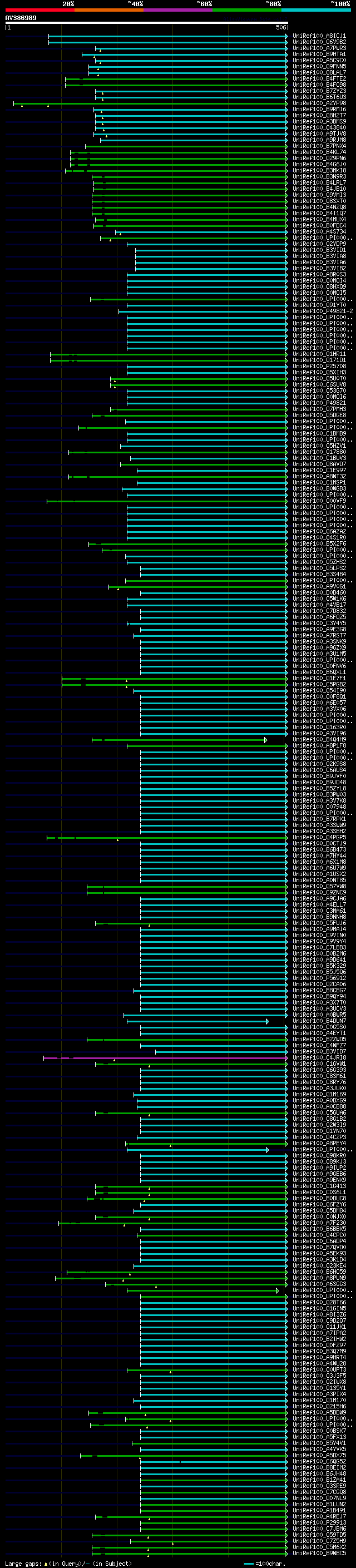
Task: Open hit UniRef100_A7PWR3
Action: [319, 48]
